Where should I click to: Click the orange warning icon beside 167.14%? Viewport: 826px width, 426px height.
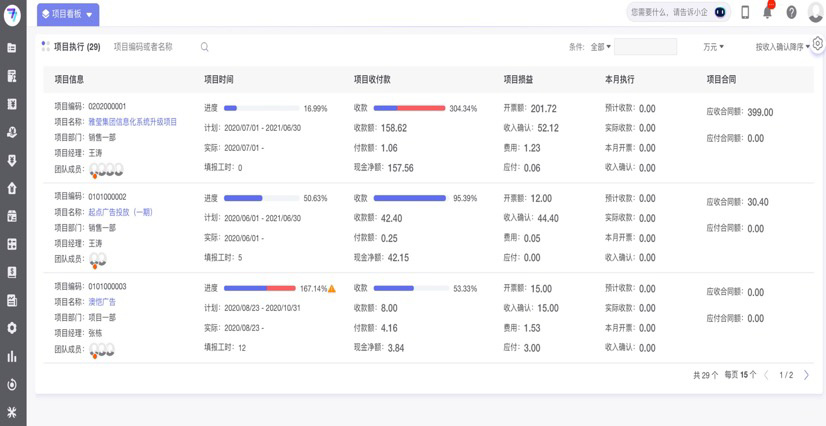[332, 289]
